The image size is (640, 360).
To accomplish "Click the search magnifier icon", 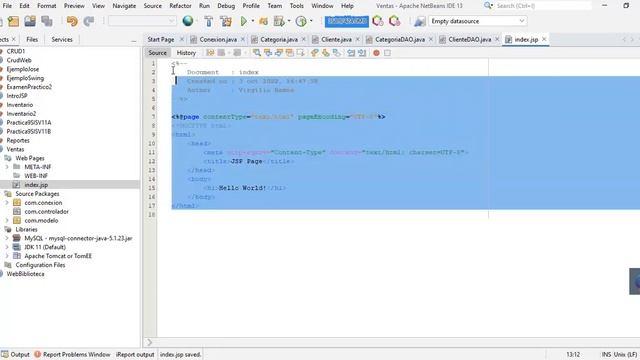I will 488,6.
